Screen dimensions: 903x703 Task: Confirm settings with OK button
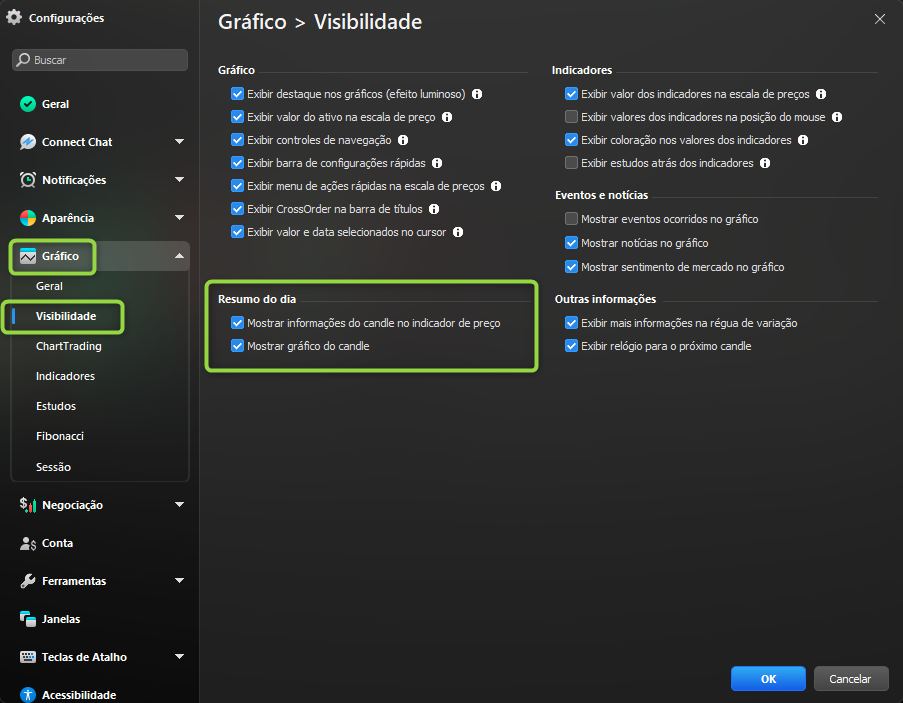tap(768, 679)
